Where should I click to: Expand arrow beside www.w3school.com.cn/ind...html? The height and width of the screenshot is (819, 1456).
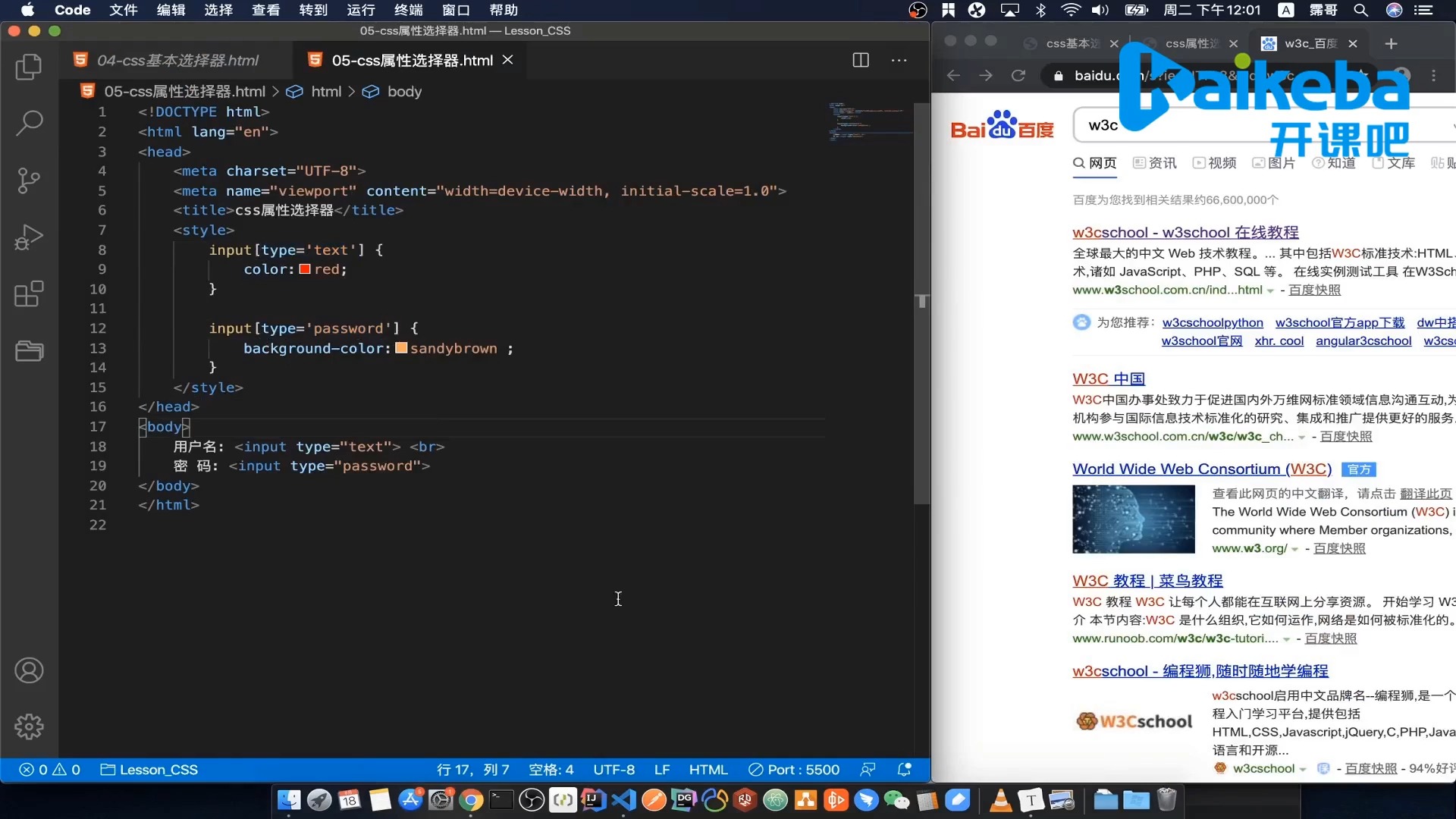click(1270, 291)
